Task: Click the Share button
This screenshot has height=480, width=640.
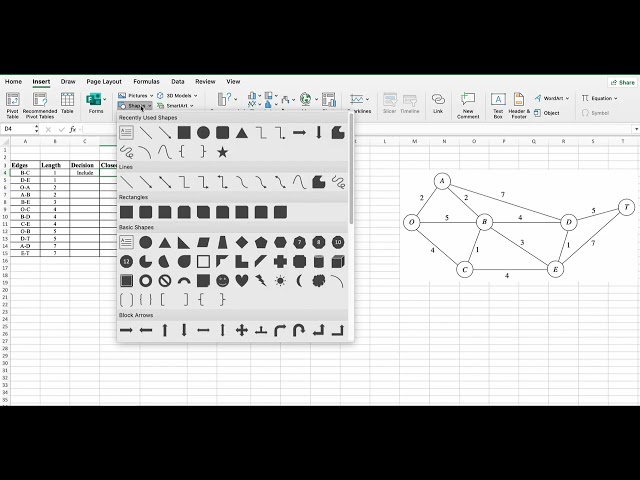Action: 622,82
